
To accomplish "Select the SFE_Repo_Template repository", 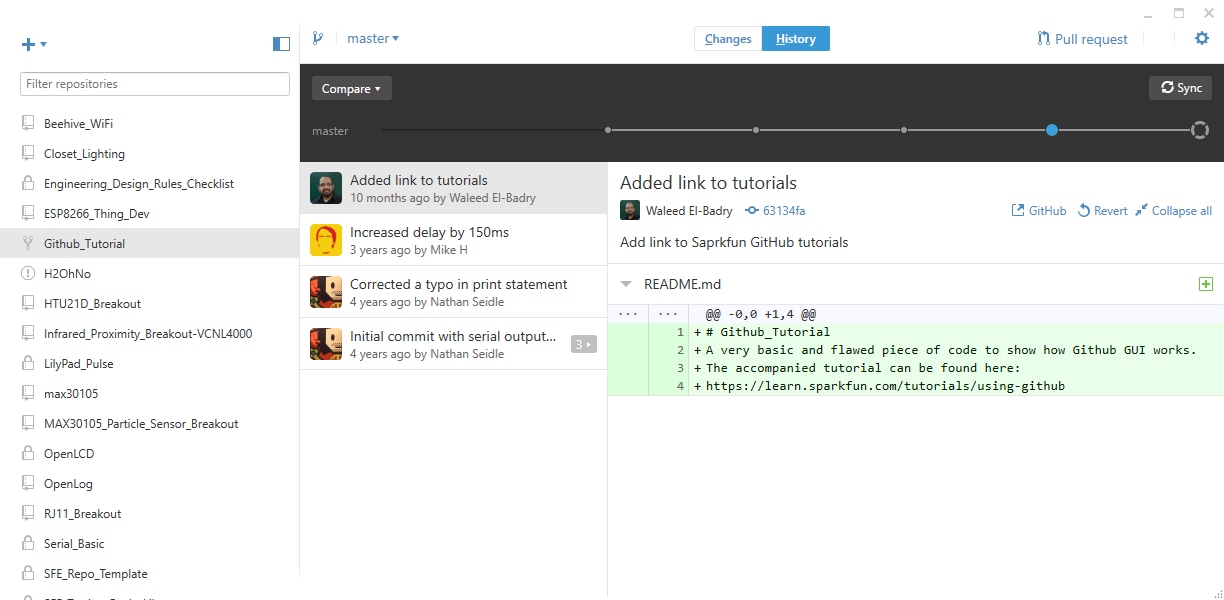I will pos(150,574).
